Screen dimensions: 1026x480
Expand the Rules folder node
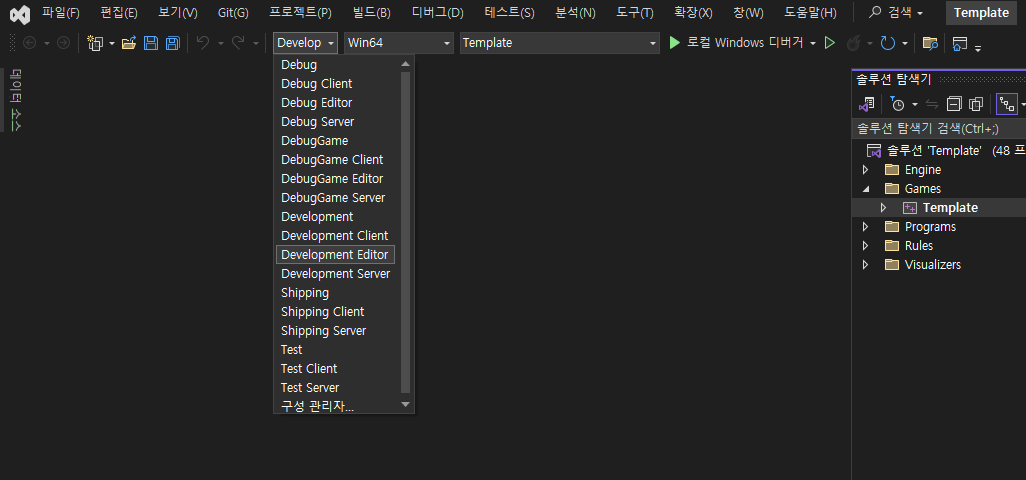pyautogui.click(x=865, y=246)
